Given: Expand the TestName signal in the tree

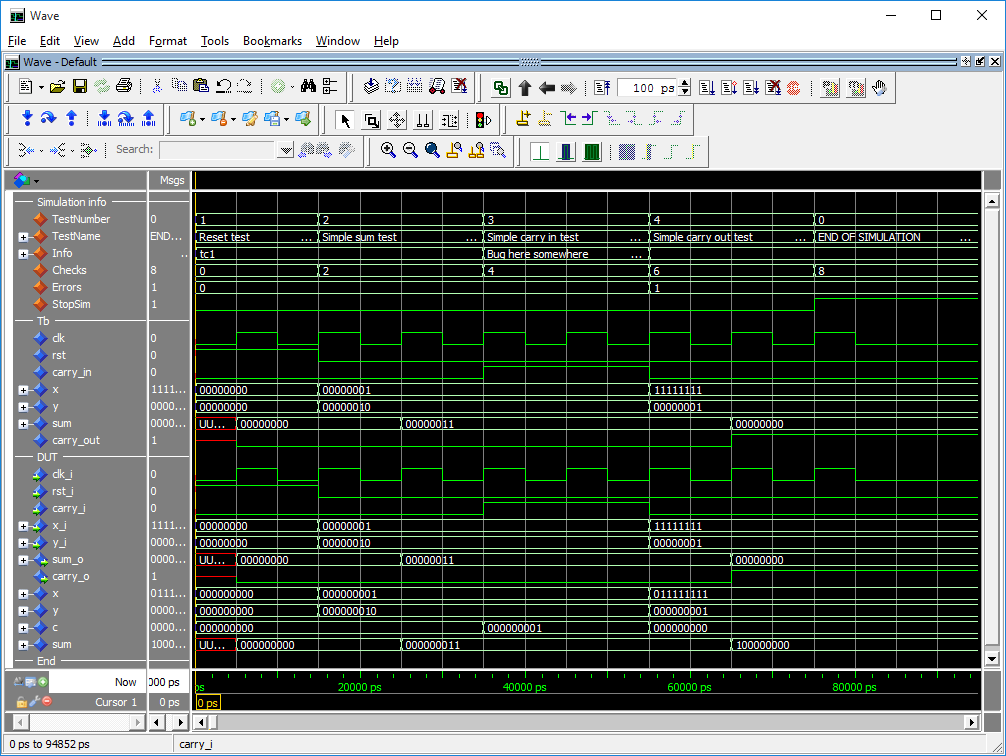Looking at the screenshot, I should pos(23,237).
